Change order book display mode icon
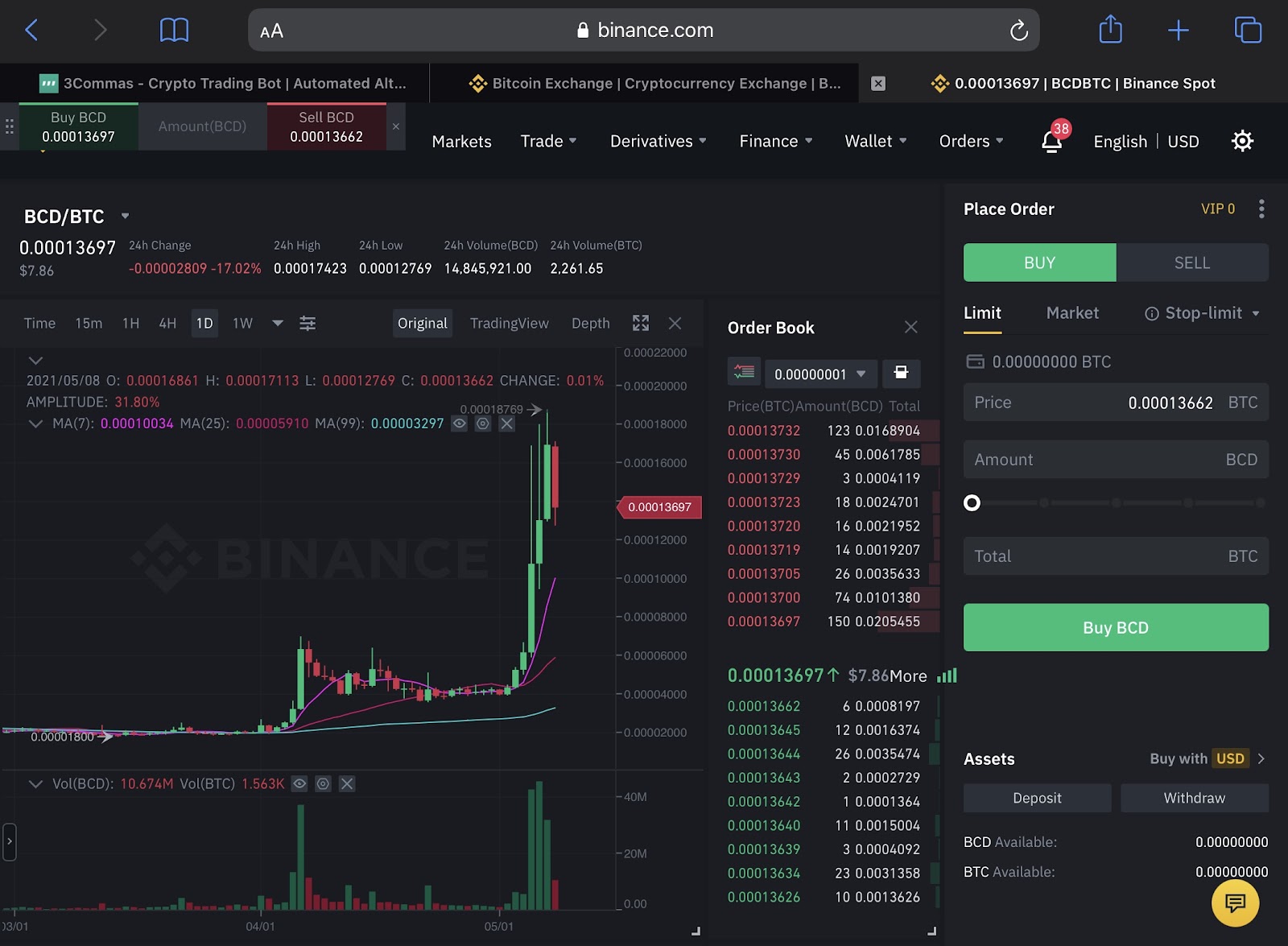Image resolution: width=1288 pixels, height=946 pixels. click(744, 373)
